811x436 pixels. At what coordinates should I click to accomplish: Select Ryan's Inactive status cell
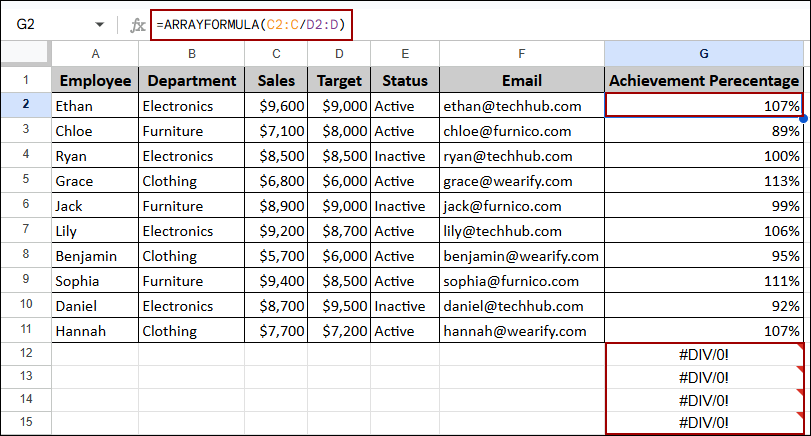404,156
